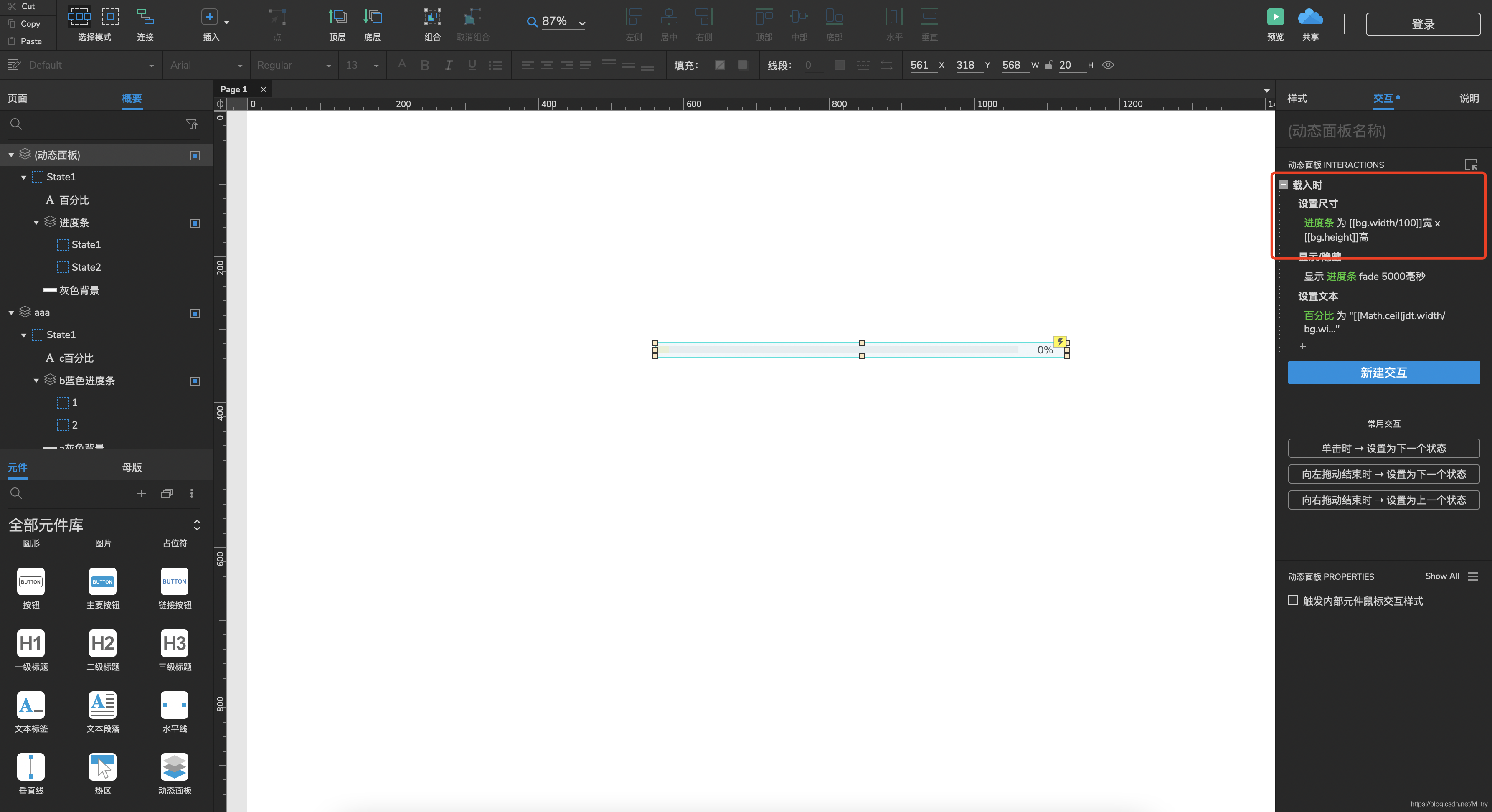1492x812 pixels.
Task: Switch to the 说明 notes tab
Action: [1469, 98]
